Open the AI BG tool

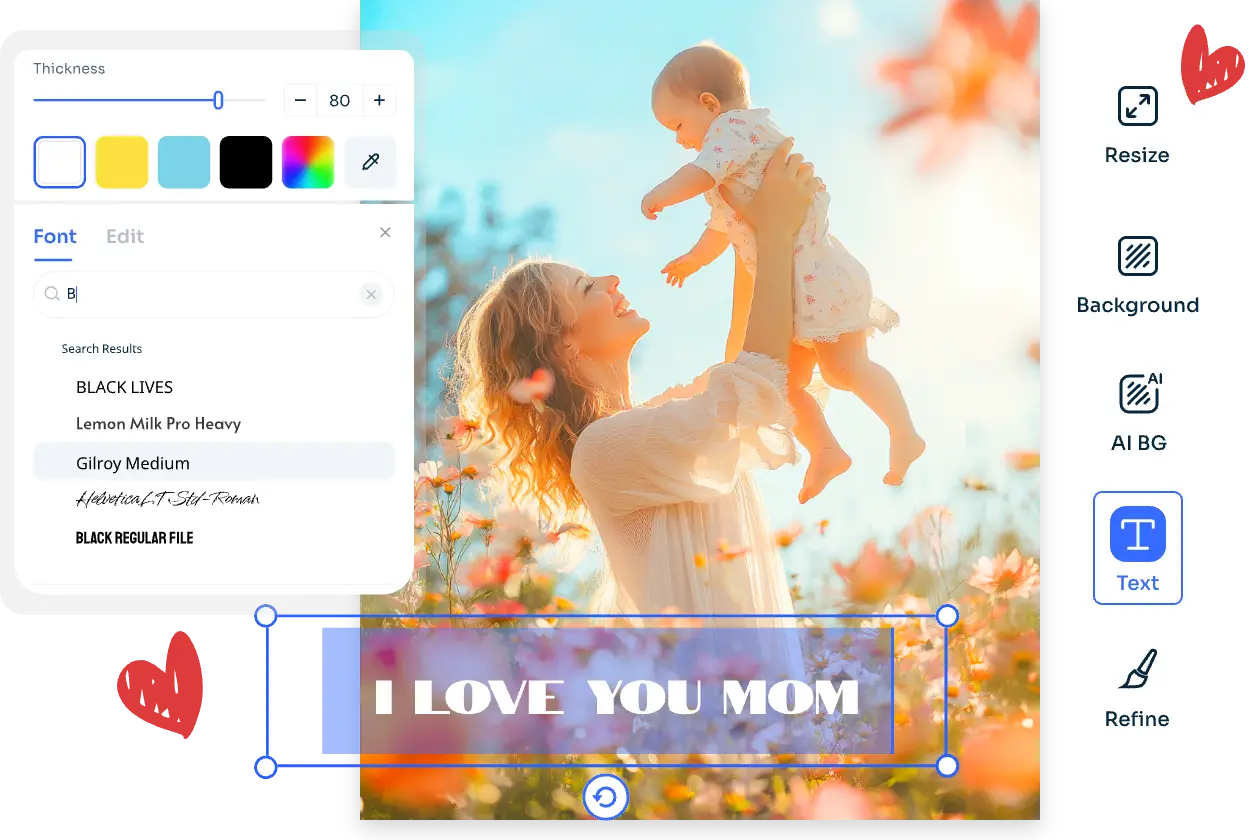click(1138, 393)
